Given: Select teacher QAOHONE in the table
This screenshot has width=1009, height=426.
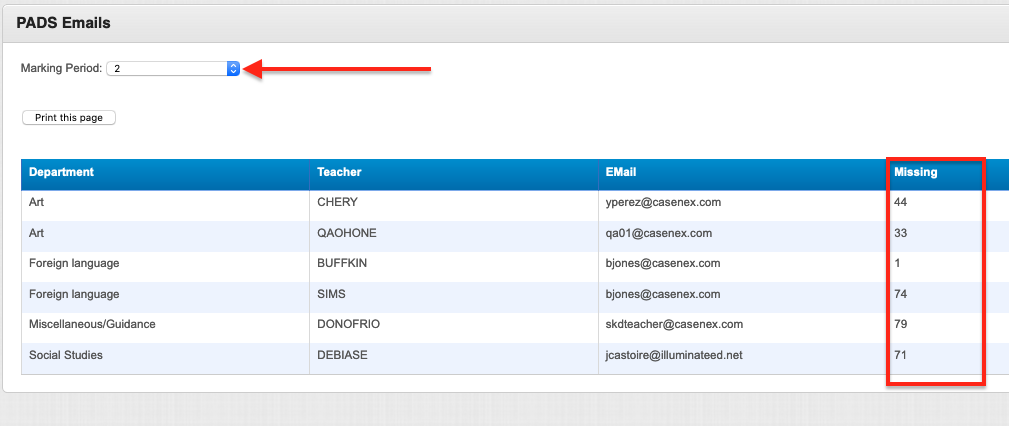Looking at the screenshot, I should (347, 233).
